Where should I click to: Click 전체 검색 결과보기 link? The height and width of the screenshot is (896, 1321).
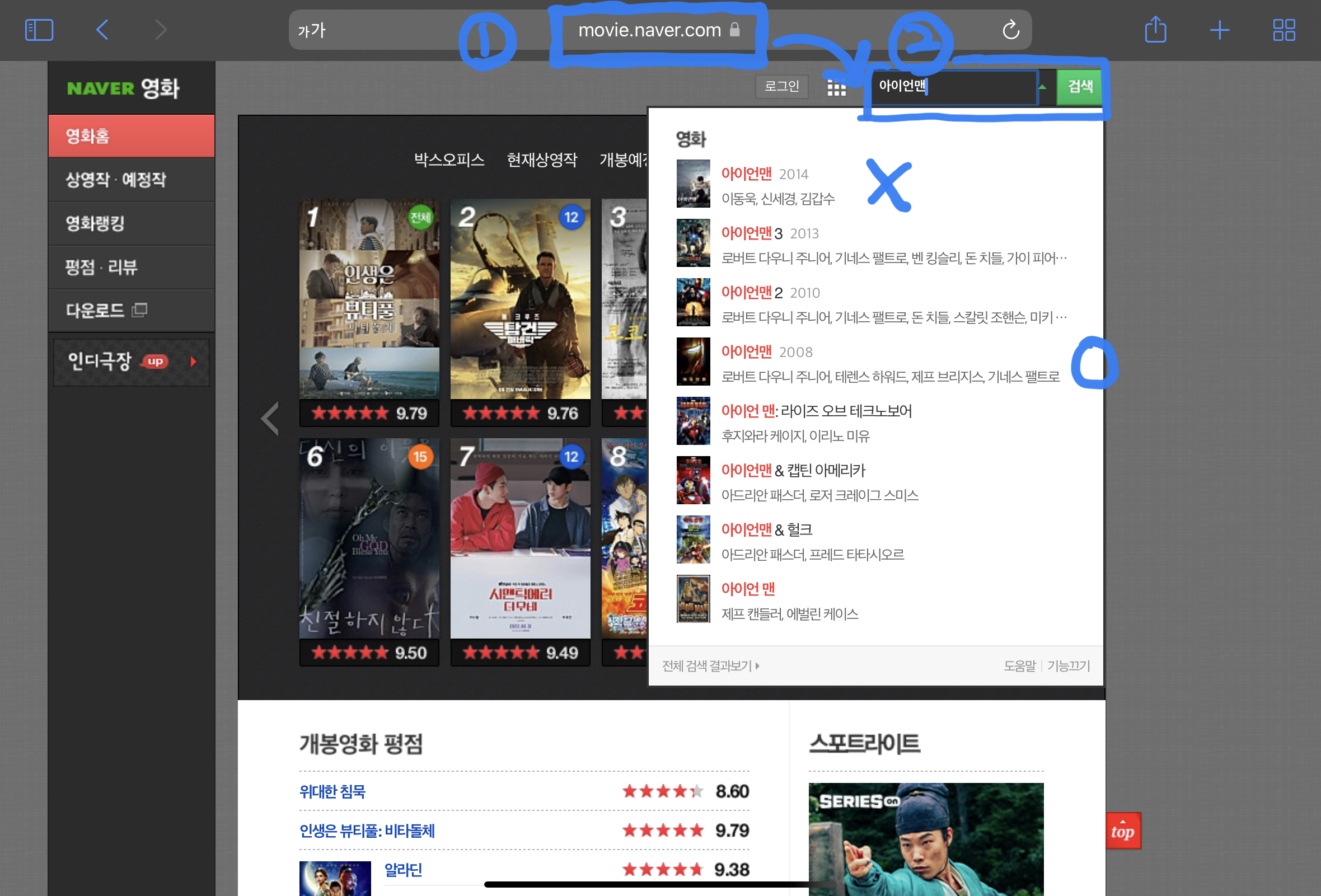pos(710,666)
